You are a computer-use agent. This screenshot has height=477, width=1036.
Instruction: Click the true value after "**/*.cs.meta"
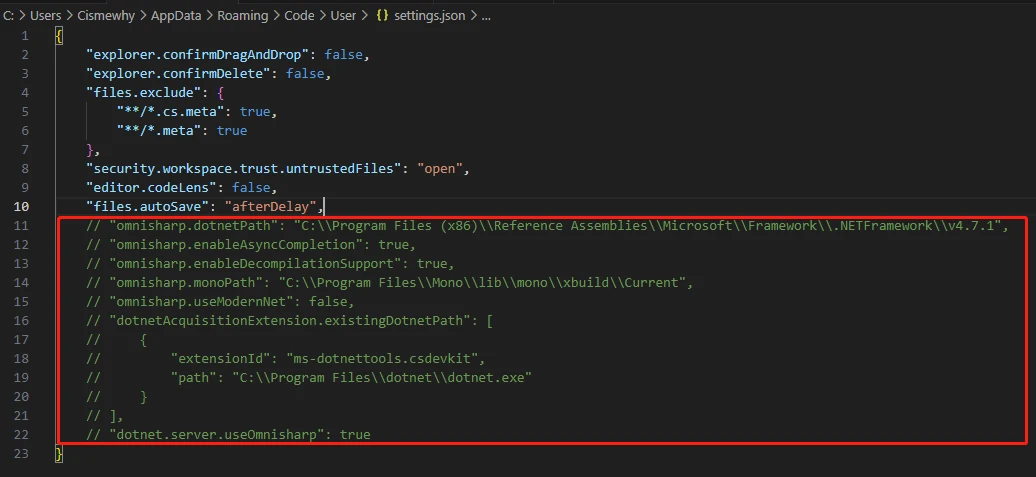tap(255, 112)
